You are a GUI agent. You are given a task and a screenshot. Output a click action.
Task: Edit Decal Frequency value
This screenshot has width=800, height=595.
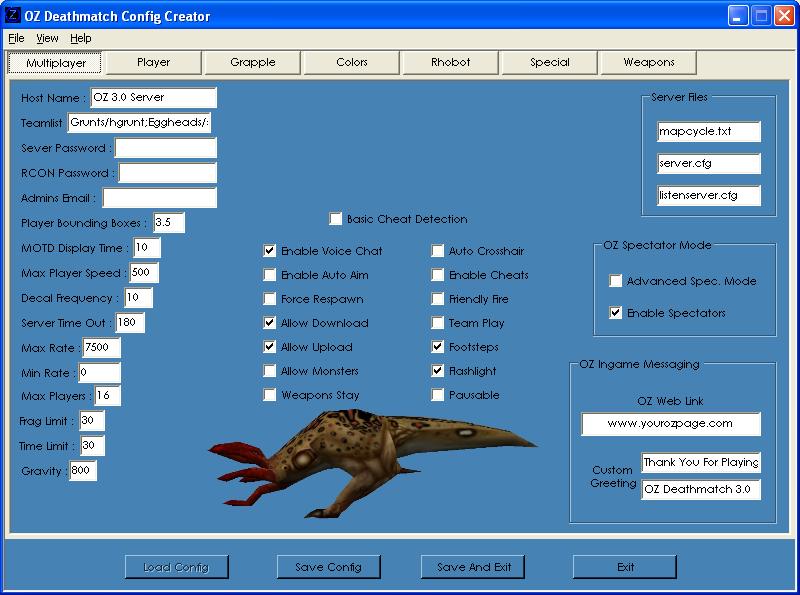click(x=138, y=298)
